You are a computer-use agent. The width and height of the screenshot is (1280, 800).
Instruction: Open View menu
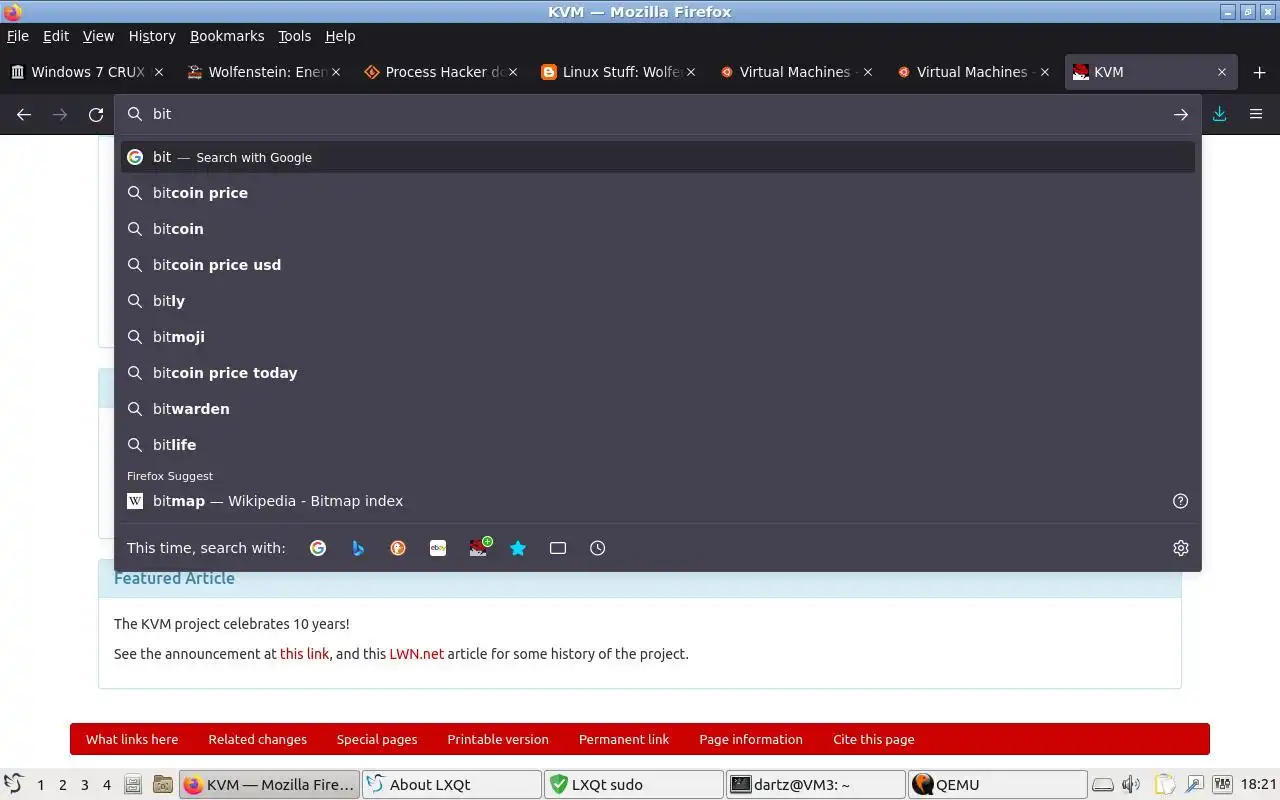[x=98, y=36]
